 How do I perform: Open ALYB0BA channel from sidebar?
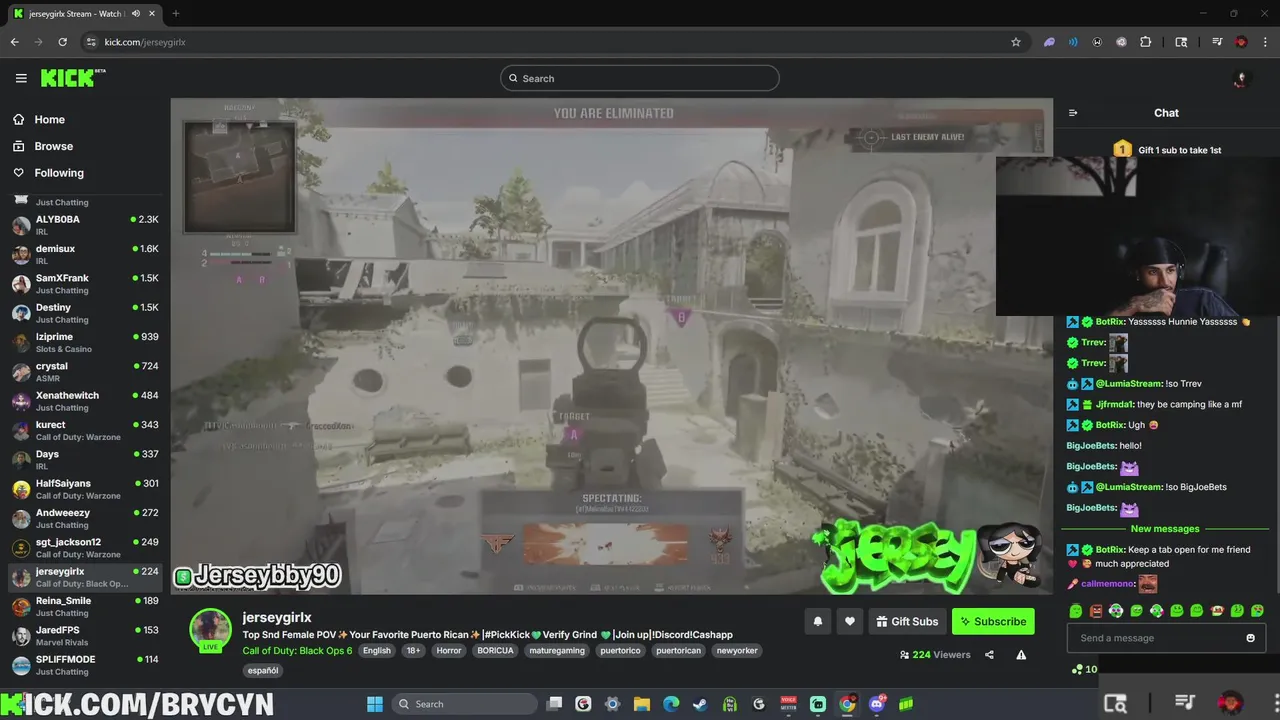(85, 225)
